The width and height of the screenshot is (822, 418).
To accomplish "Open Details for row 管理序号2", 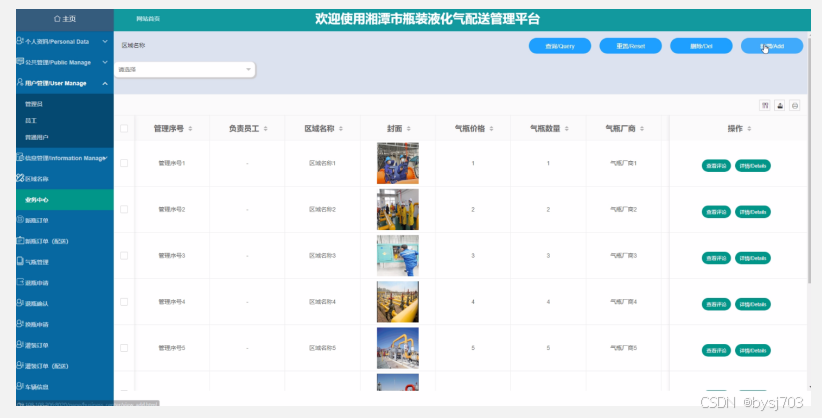I will (753, 212).
